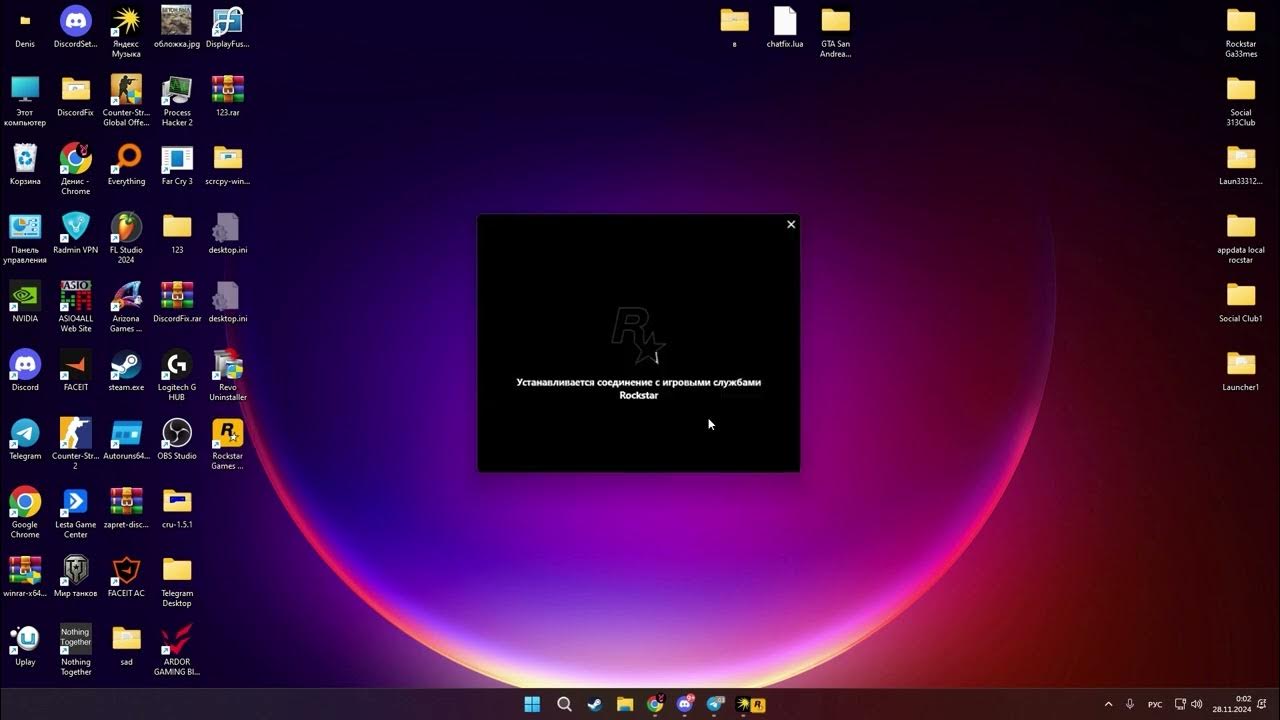Image resolution: width=1280 pixels, height=720 pixels.
Task: Open ASIO4ALL Web Site shortcut
Action: click(76, 306)
